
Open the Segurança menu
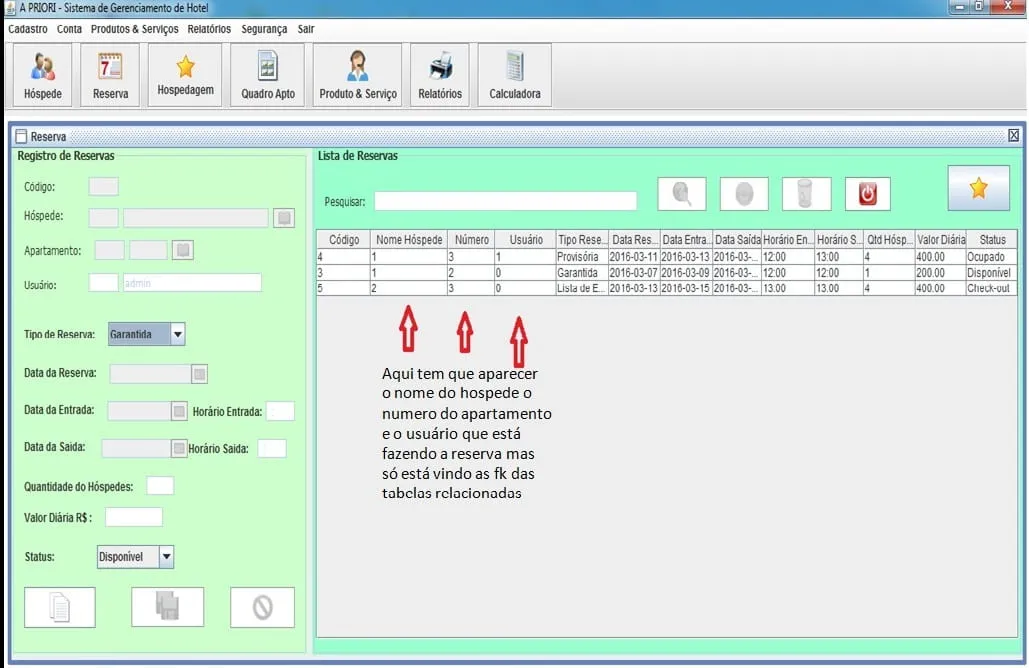click(x=264, y=29)
